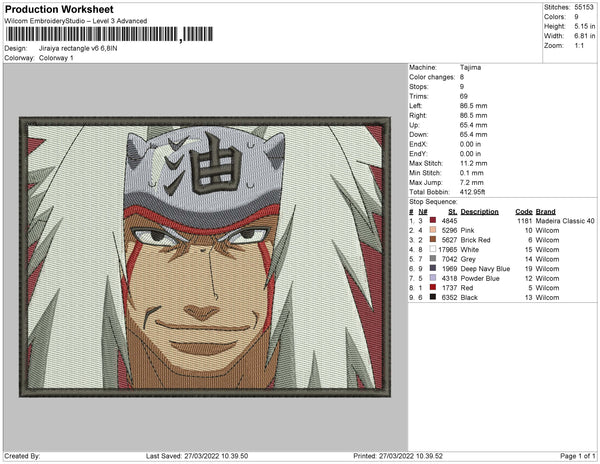Click the 'Powder Blue' description

pos(480,278)
